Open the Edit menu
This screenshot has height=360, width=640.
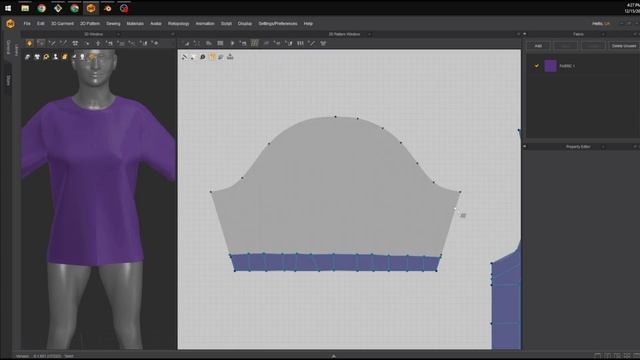pyautogui.click(x=41, y=24)
